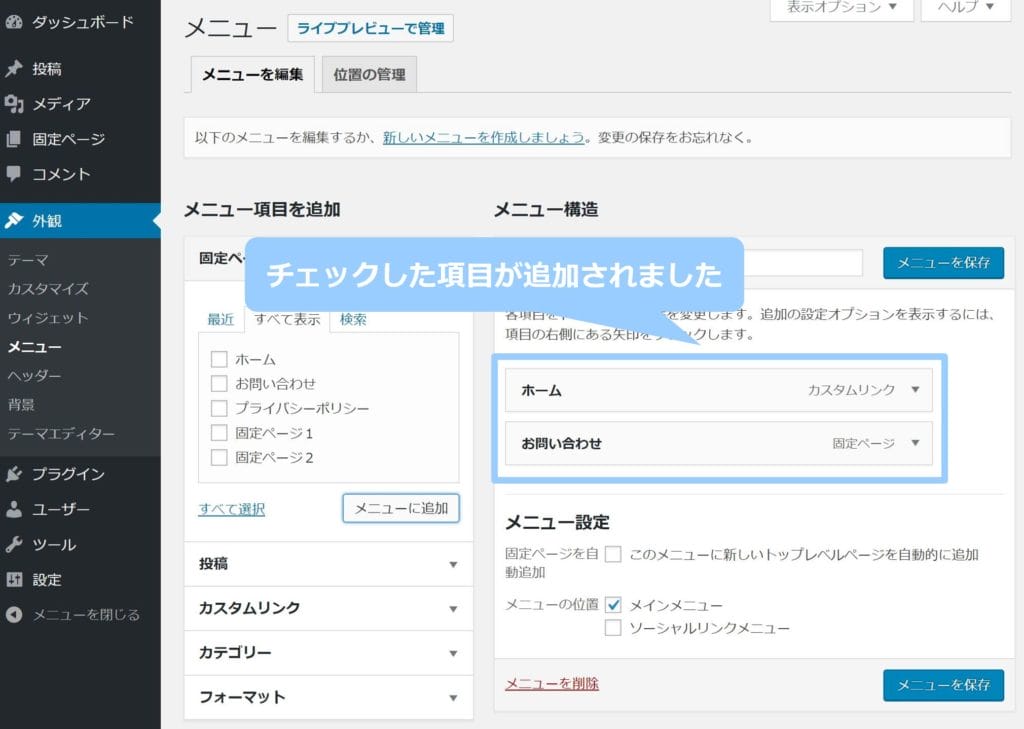Click the プラグイン plug icon

coord(14,474)
